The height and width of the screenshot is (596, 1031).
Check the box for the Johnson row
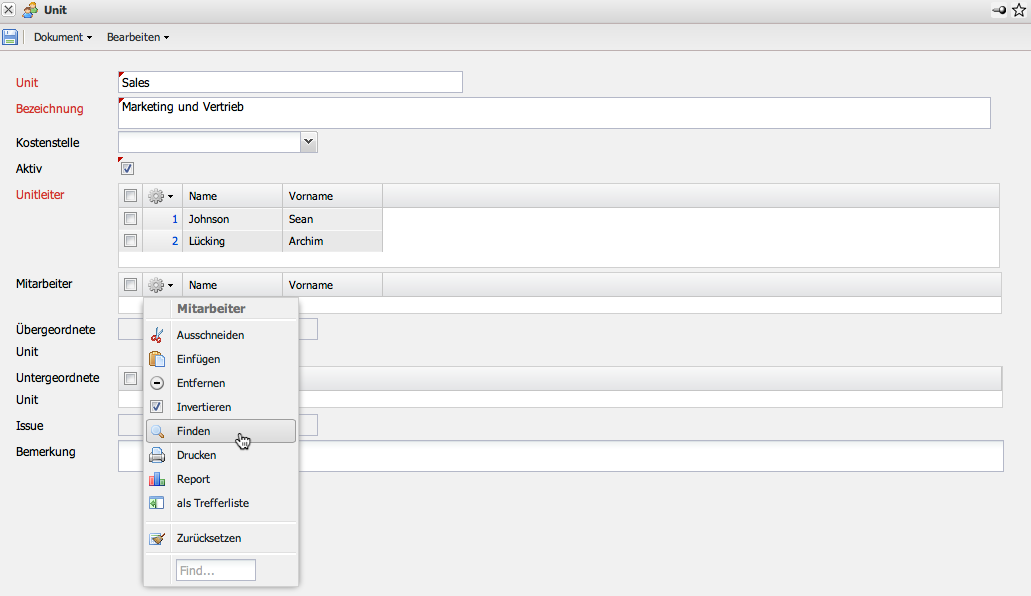pyautogui.click(x=130, y=219)
